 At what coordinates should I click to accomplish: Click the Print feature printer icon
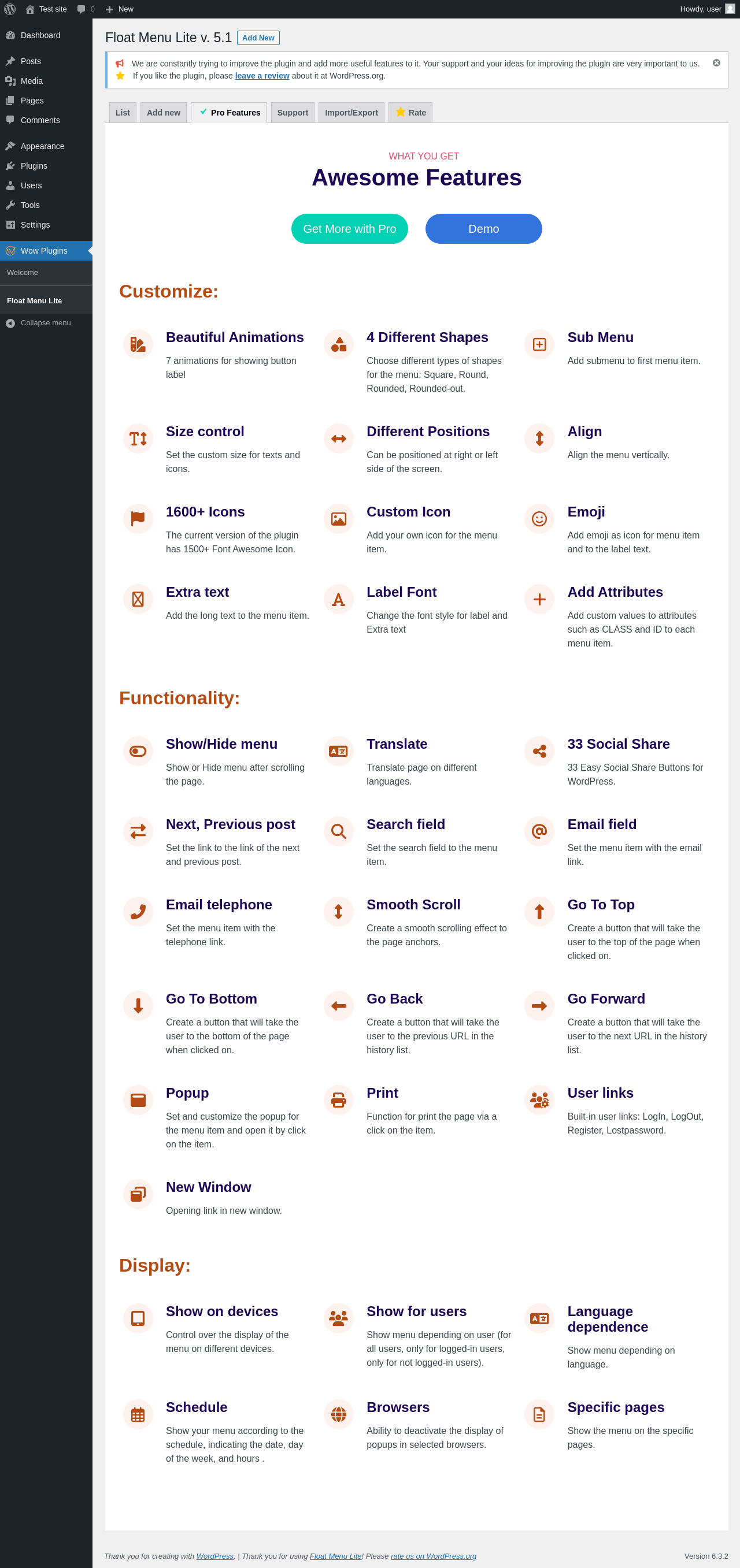point(339,1100)
